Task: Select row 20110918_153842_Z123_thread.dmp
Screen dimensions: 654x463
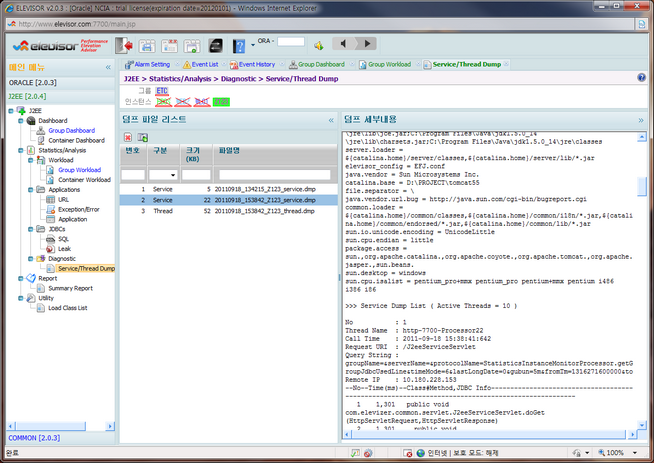Action: point(229,211)
